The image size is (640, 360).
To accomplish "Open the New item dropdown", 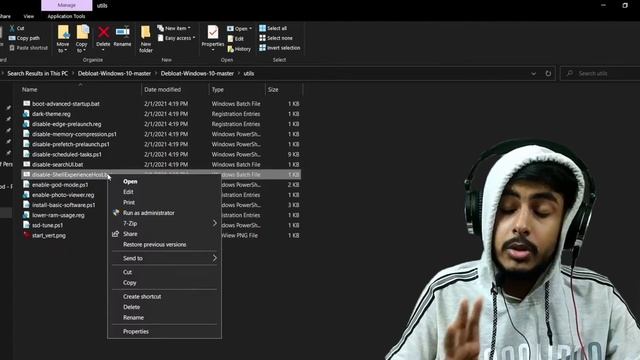I will [174, 28].
